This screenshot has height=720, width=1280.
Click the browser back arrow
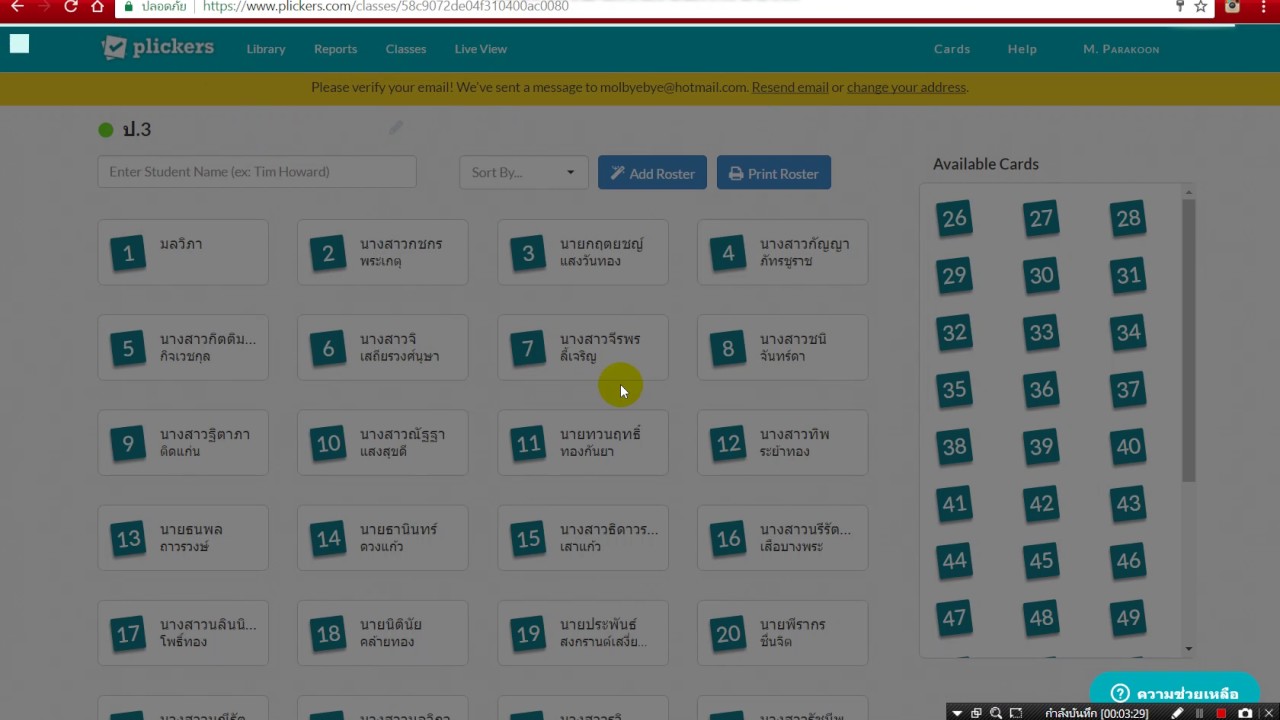[x=17, y=7]
